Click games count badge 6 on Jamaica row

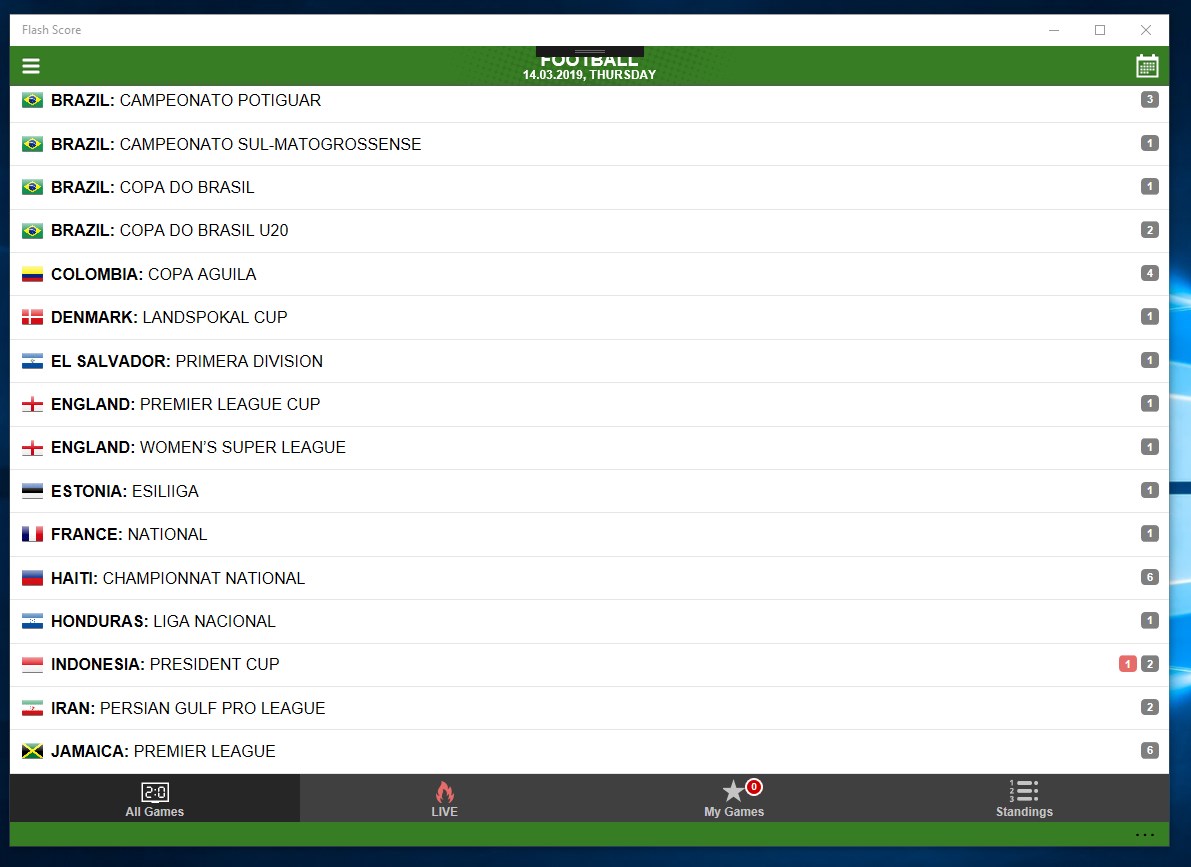coord(1150,751)
